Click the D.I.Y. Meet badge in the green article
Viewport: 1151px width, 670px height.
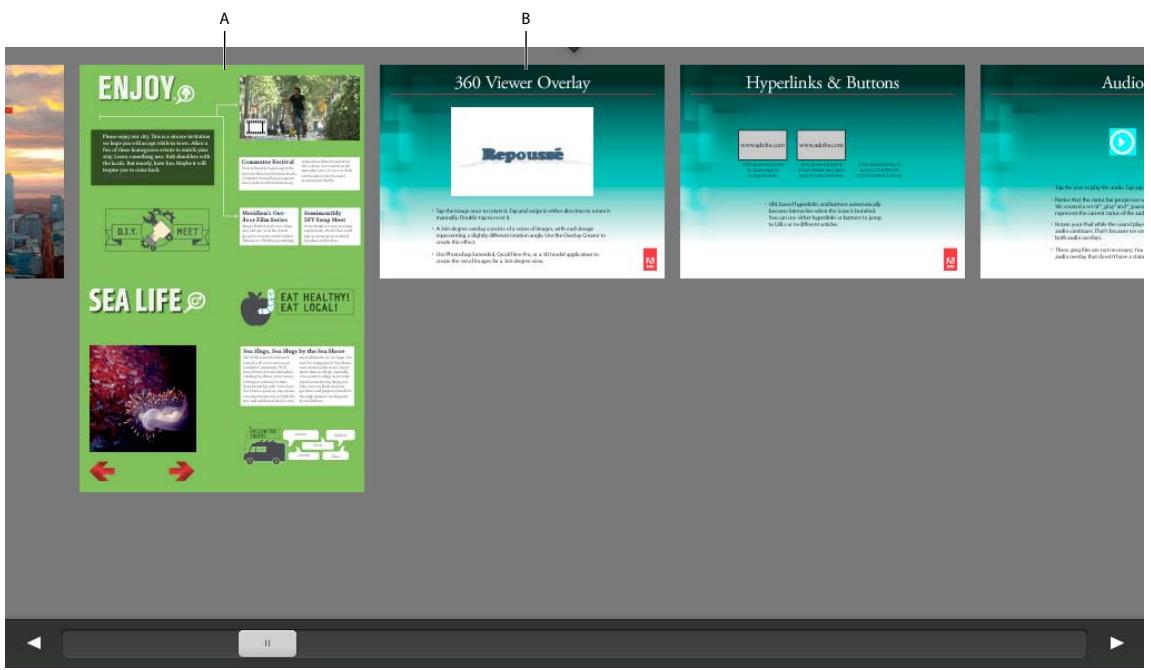pos(157,230)
